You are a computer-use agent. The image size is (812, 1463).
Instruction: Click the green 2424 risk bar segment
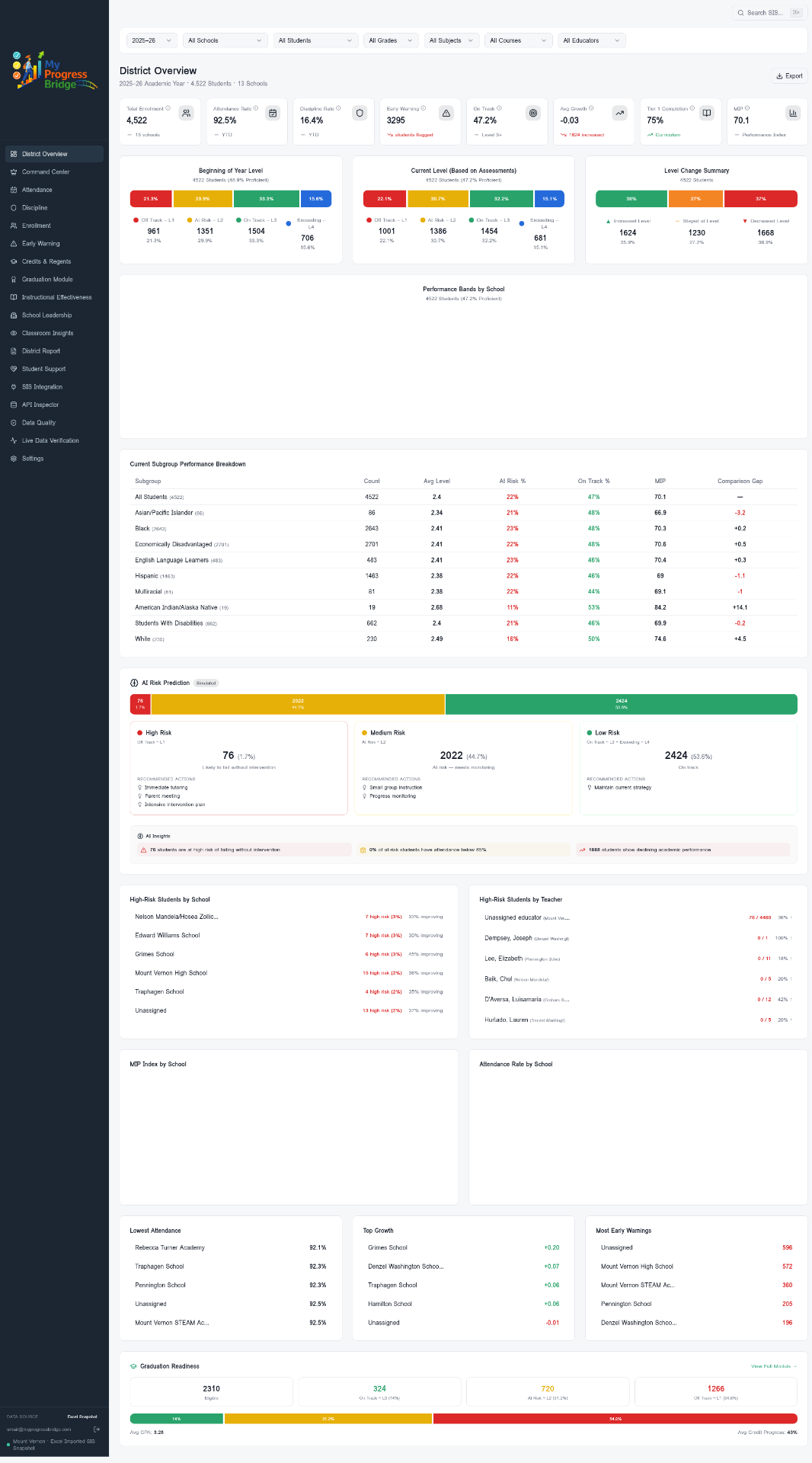(622, 704)
